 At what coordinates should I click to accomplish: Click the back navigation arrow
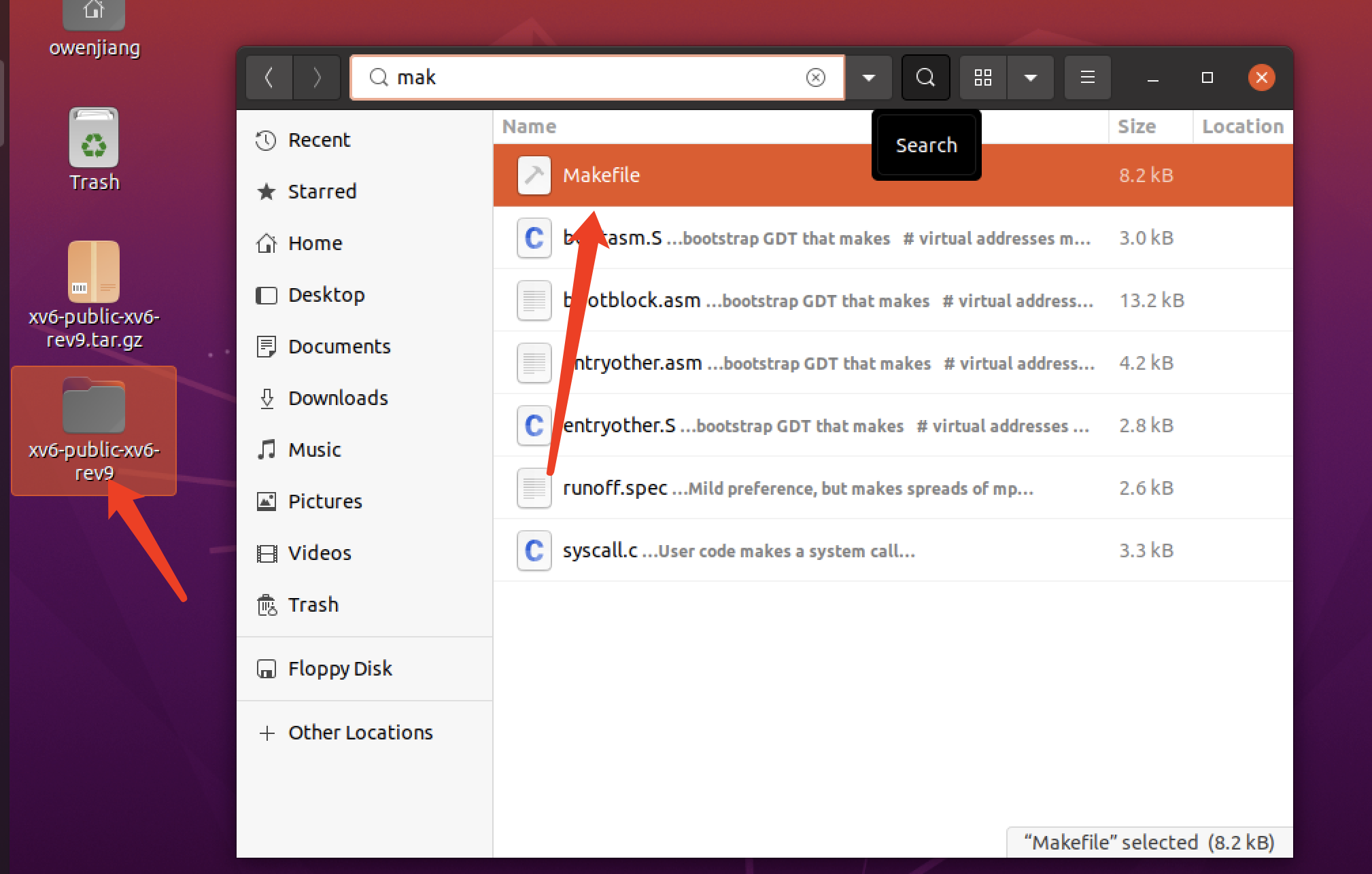click(x=269, y=77)
